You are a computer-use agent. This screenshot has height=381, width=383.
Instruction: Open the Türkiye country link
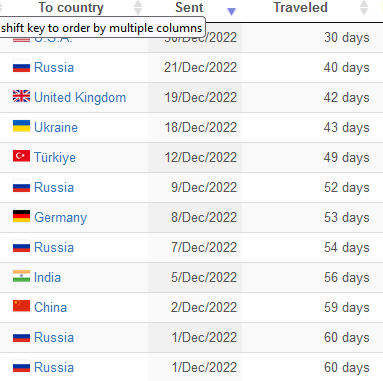coord(55,157)
